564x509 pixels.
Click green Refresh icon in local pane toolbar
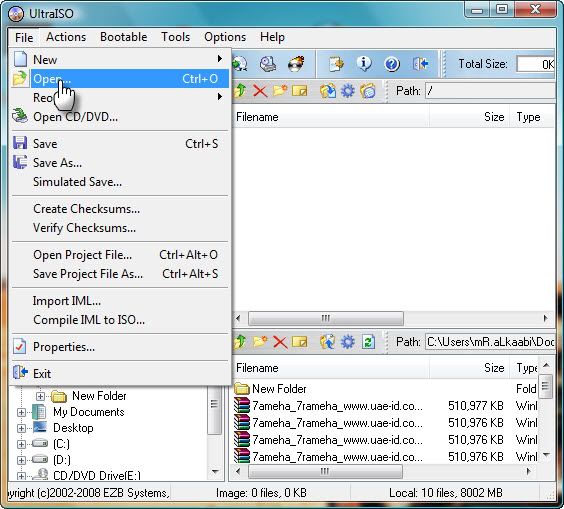pyautogui.click(x=368, y=342)
